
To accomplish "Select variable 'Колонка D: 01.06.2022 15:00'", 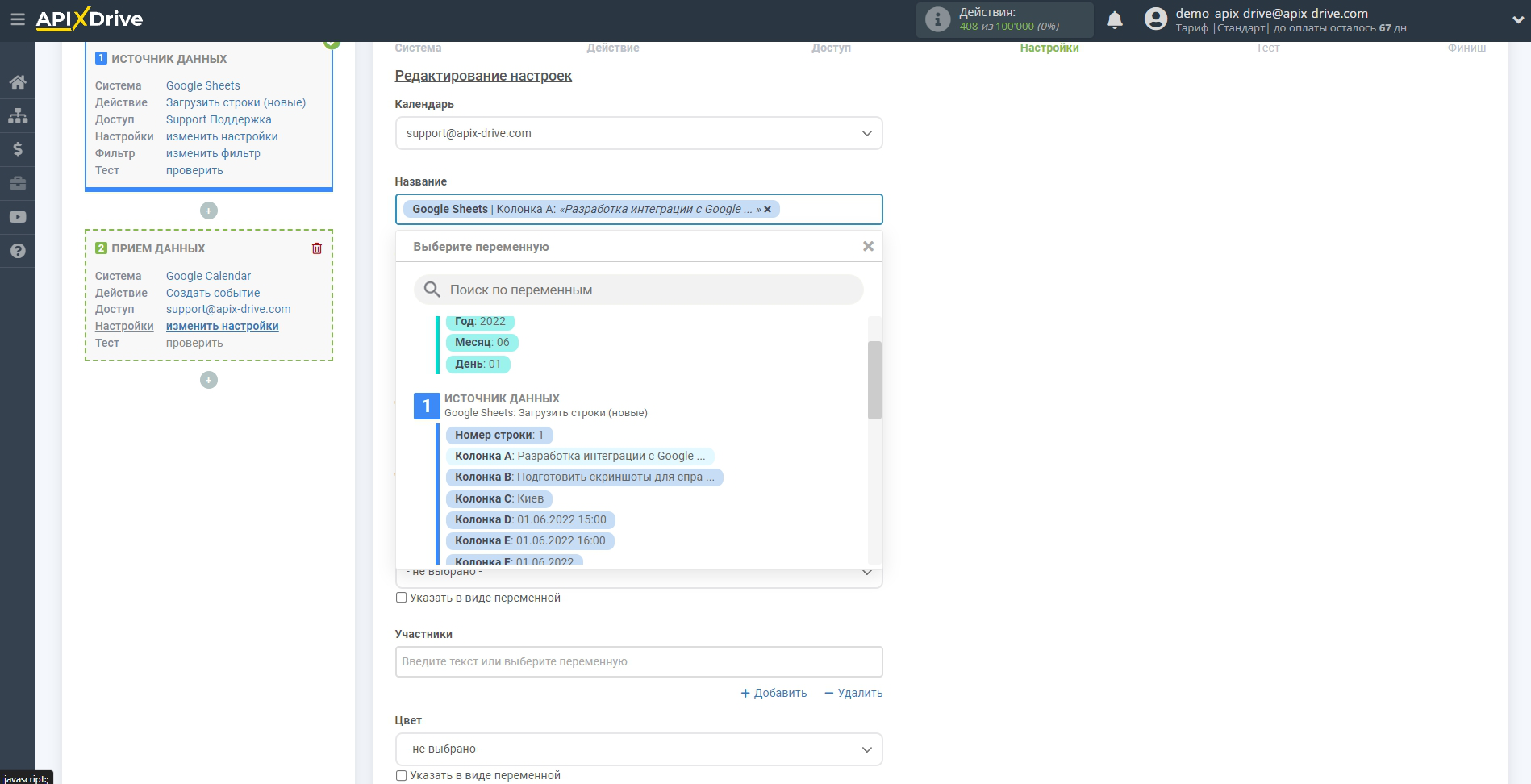I will (531, 519).
